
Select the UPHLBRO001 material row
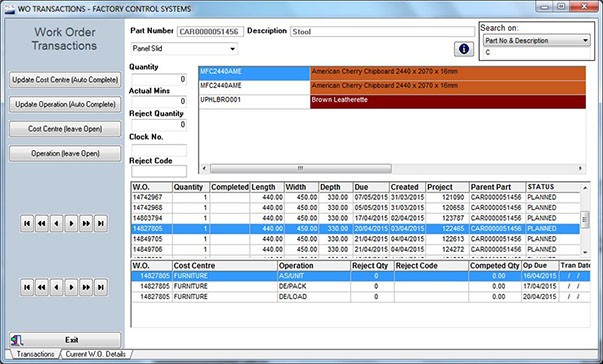392,102
